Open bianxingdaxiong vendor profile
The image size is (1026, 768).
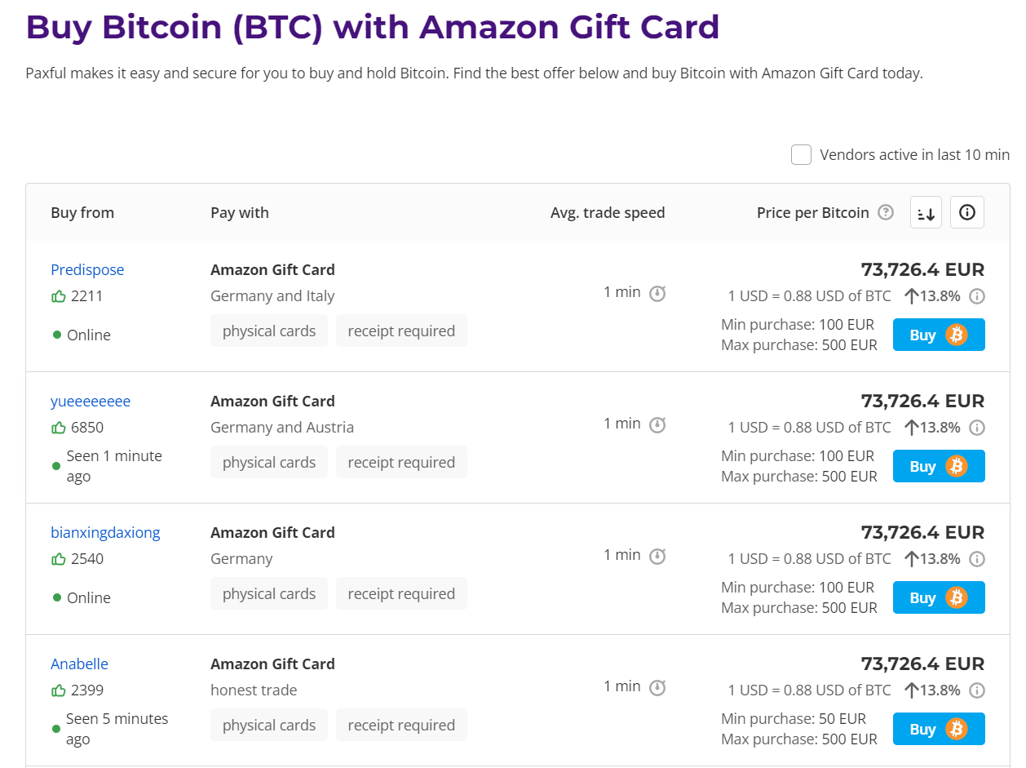coord(105,532)
